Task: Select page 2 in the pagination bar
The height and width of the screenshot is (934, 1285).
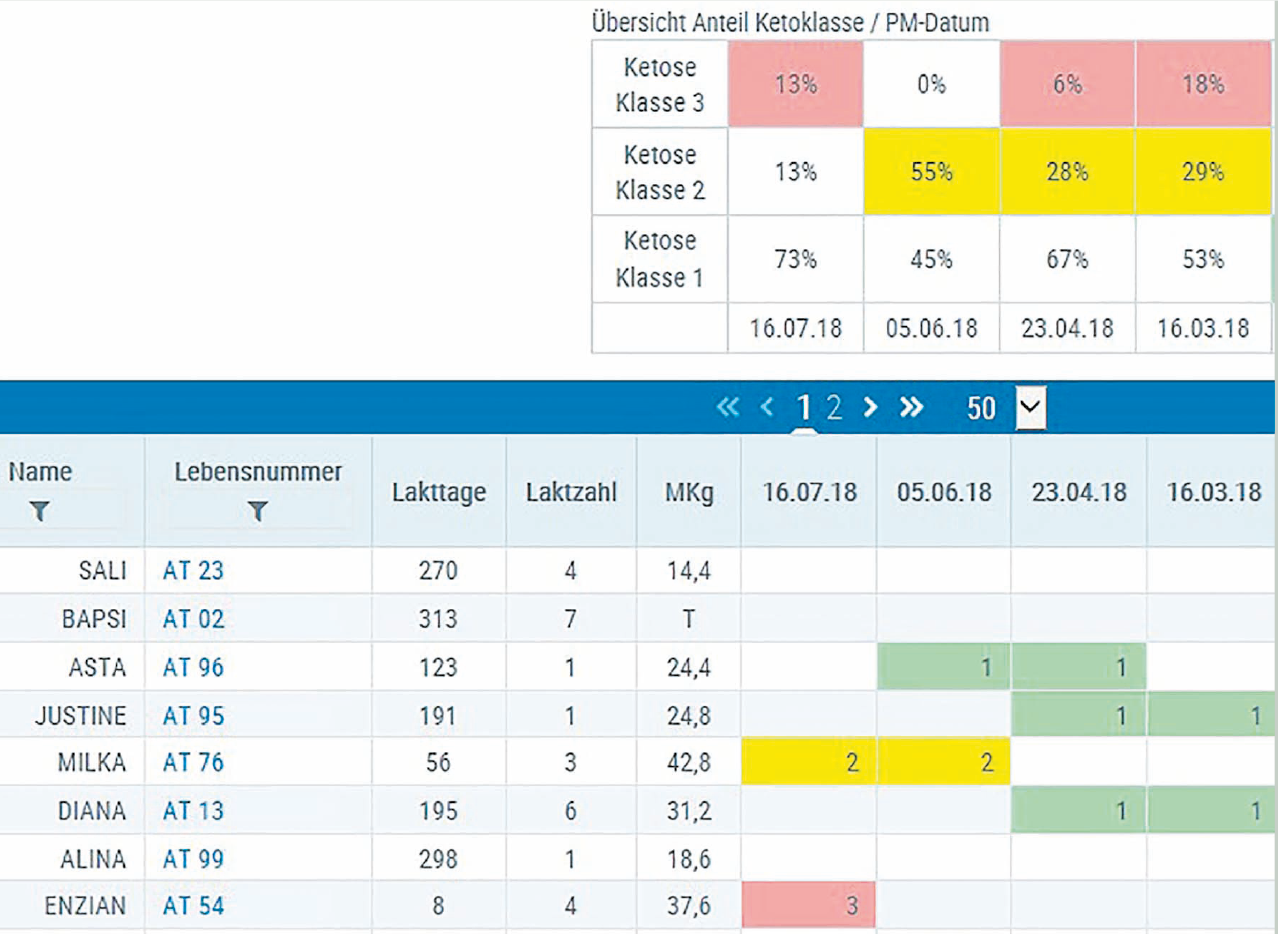Action: (x=834, y=408)
